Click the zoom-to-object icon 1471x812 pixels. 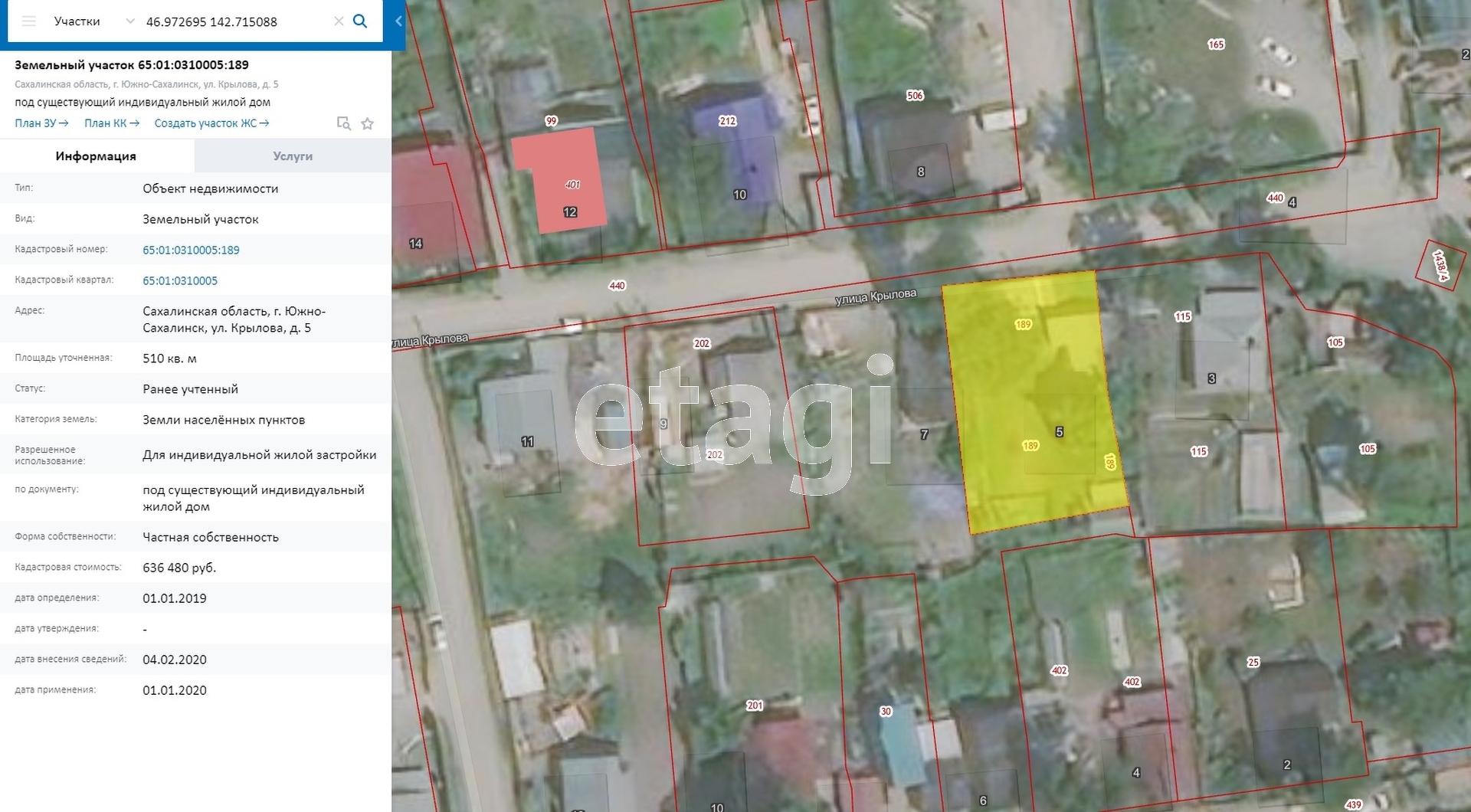(x=344, y=123)
